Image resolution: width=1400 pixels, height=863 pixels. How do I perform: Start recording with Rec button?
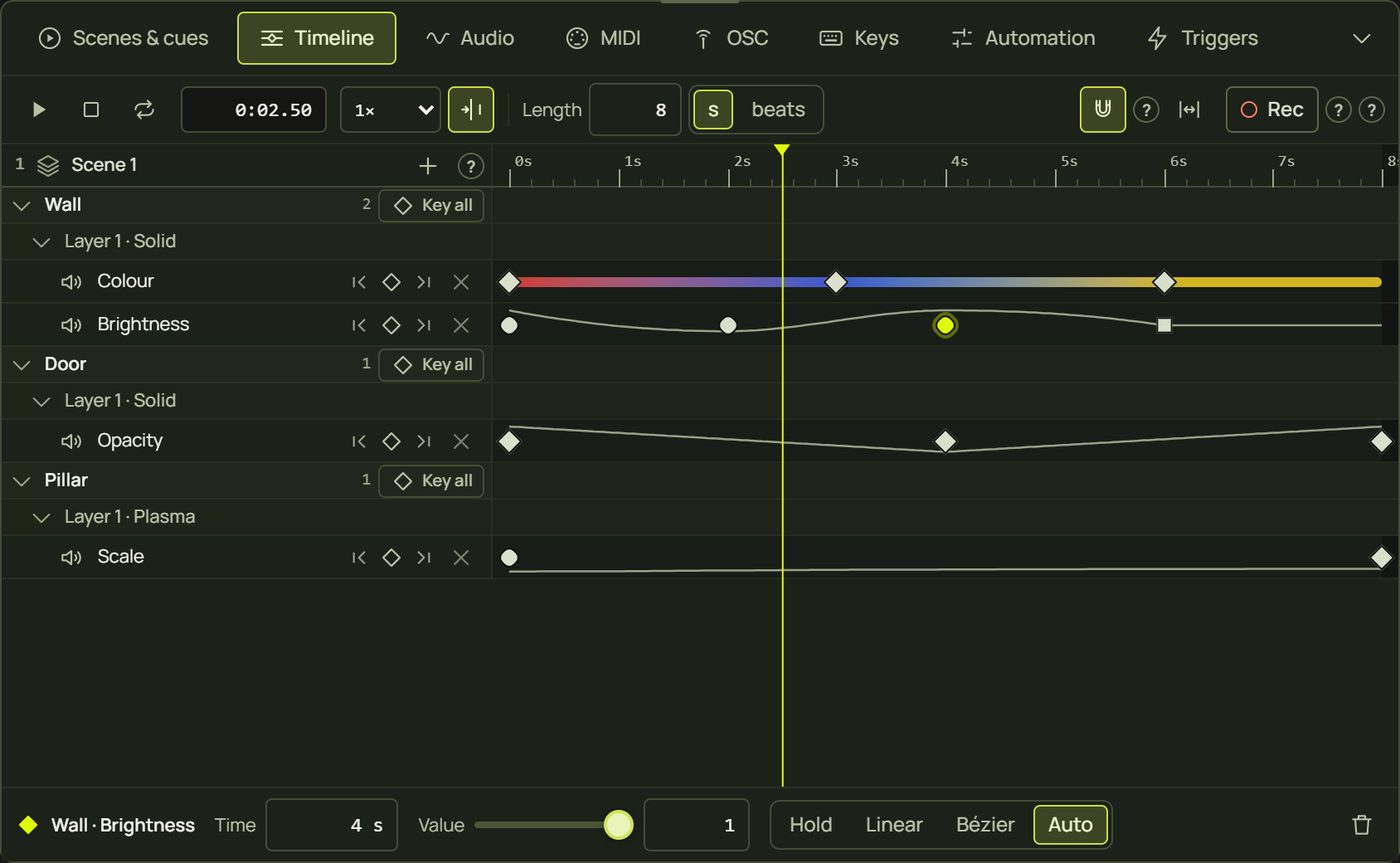click(1272, 110)
